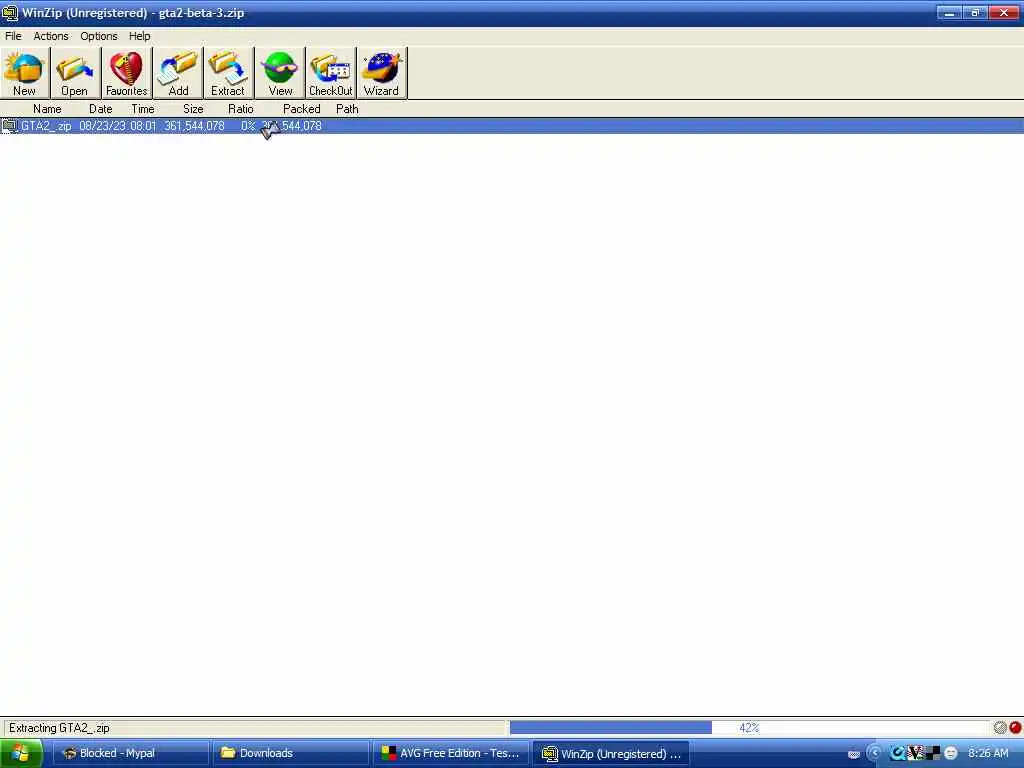
Task: Click the 0% ratio cell
Action: 248,126
